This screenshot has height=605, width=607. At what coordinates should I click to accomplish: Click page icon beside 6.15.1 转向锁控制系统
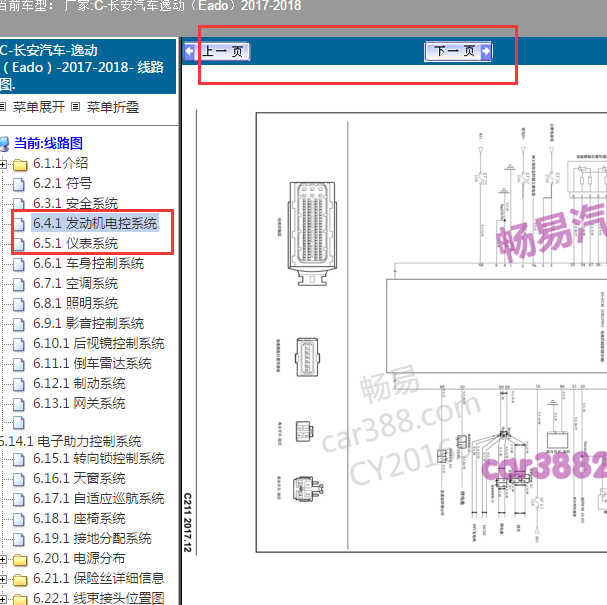pyautogui.click(x=19, y=460)
